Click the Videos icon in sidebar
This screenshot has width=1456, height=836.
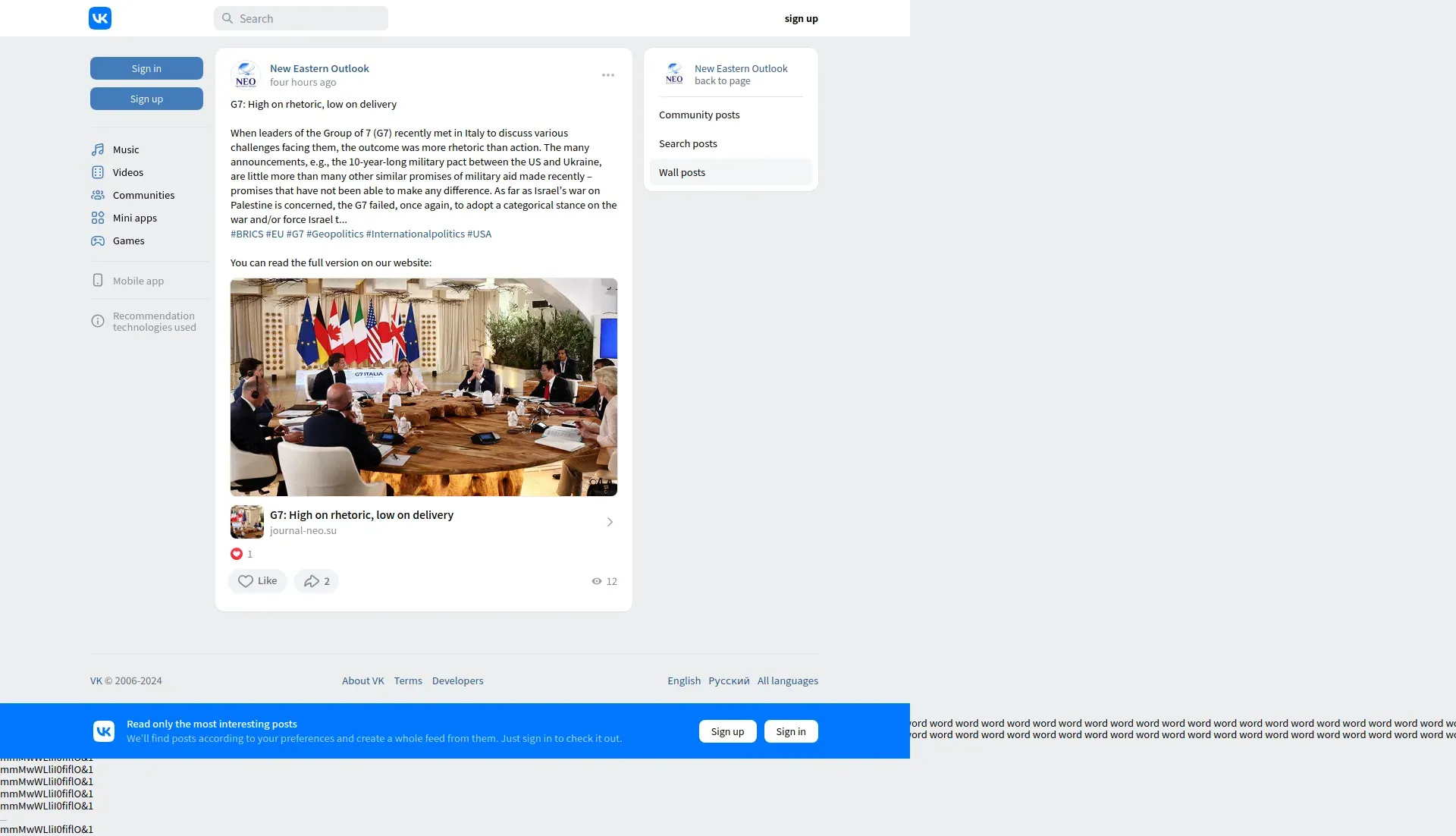coord(98,172)
